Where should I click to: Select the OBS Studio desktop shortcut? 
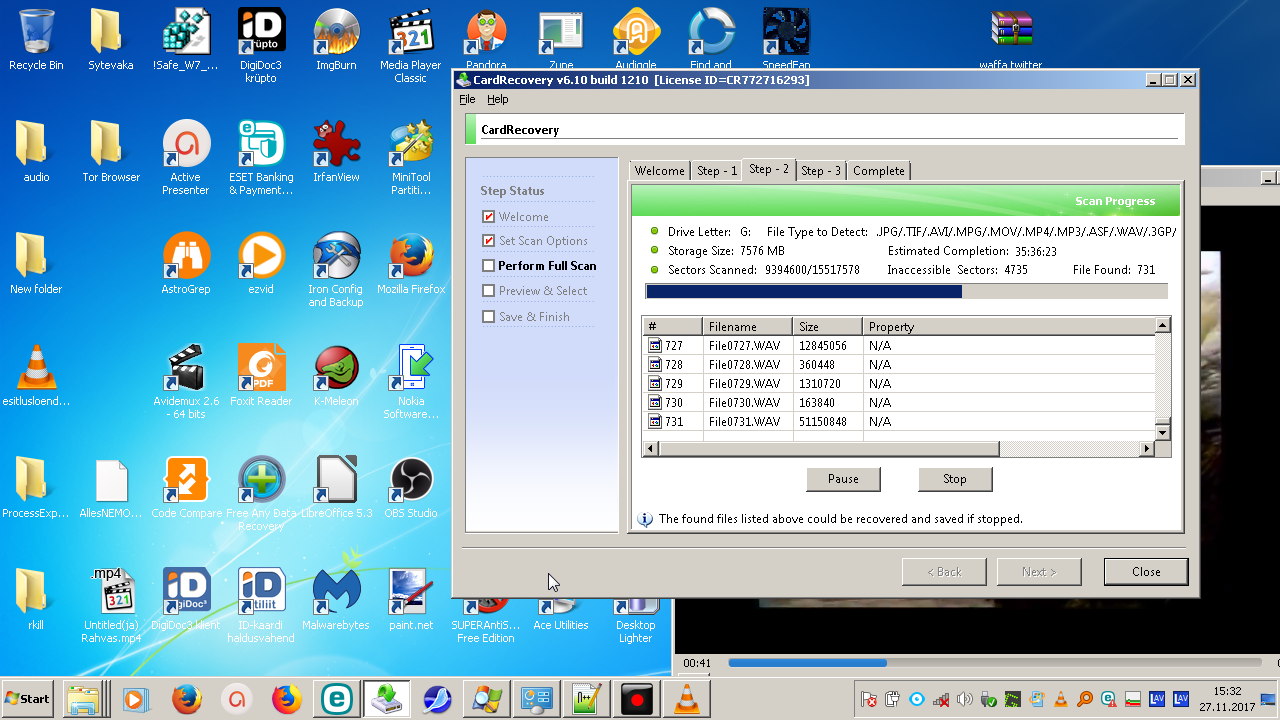[x=410, y=488]
